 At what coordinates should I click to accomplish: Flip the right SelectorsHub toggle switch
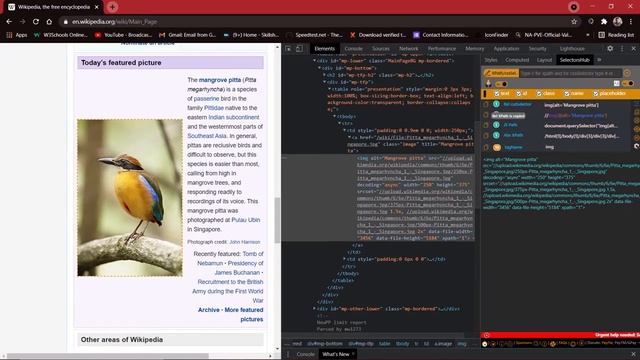[x=628, y=83]
